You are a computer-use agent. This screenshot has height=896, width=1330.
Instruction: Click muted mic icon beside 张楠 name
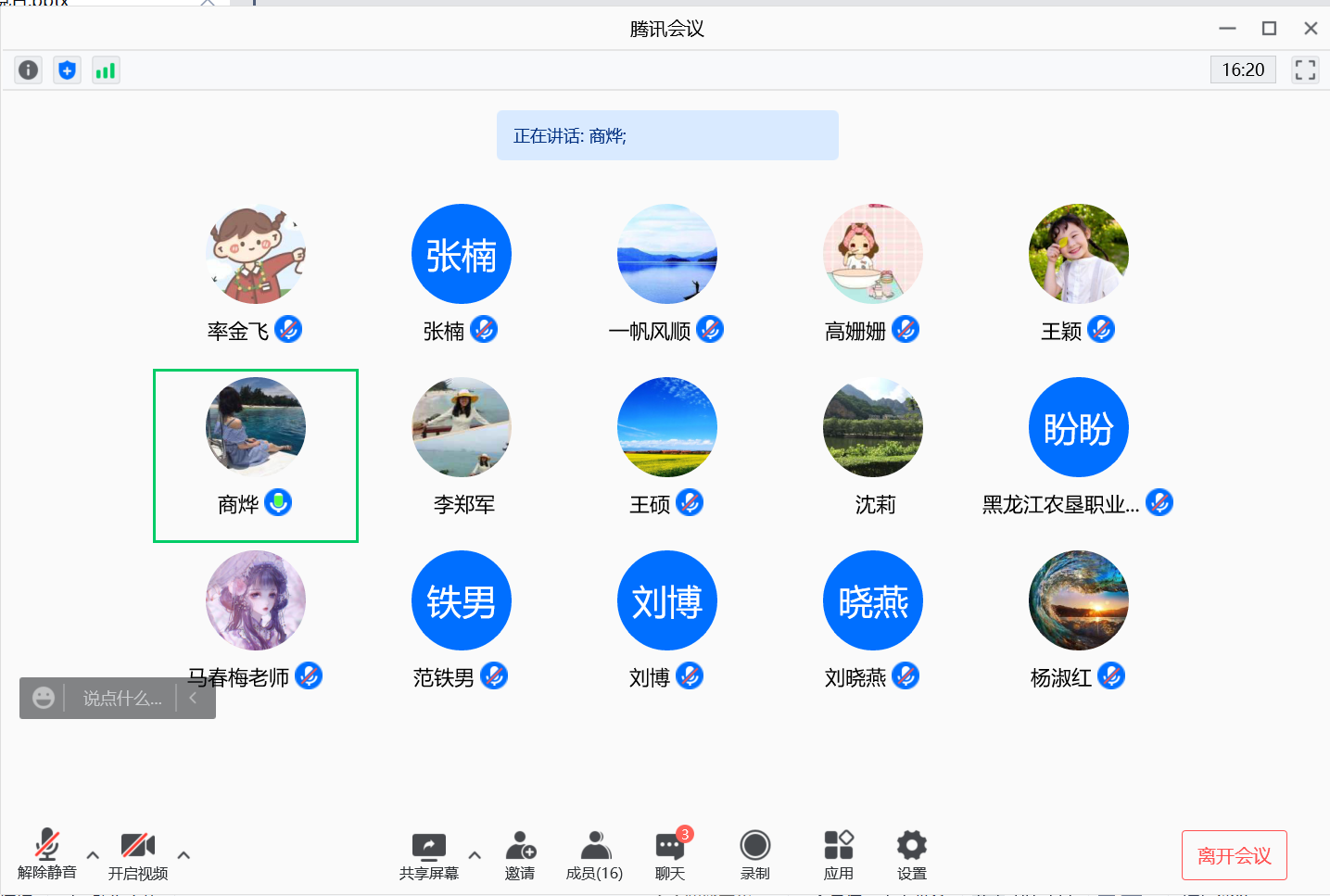484,329
